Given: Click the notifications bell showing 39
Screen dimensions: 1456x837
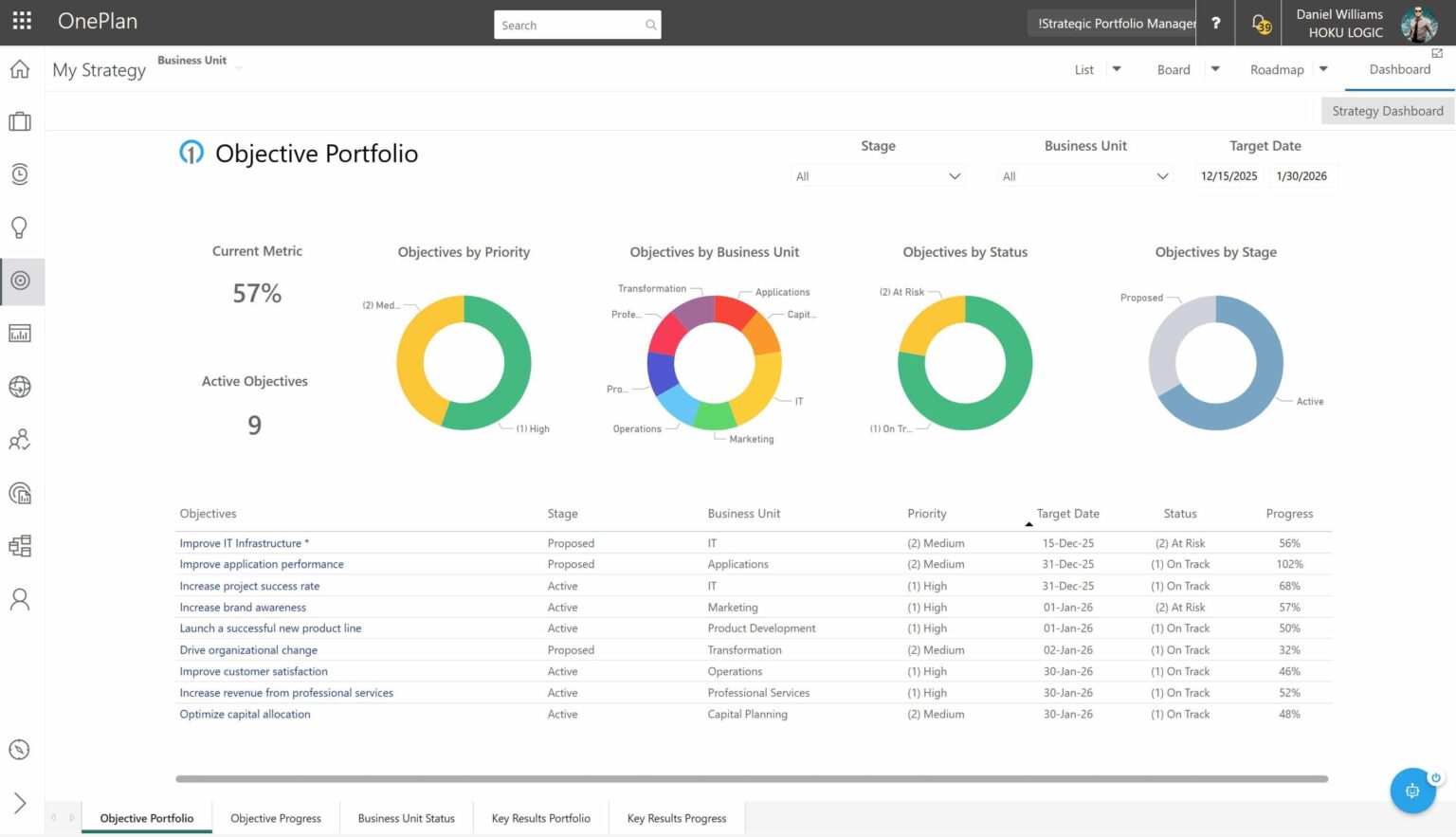Looking at the screenshot, I should 1261,23.
